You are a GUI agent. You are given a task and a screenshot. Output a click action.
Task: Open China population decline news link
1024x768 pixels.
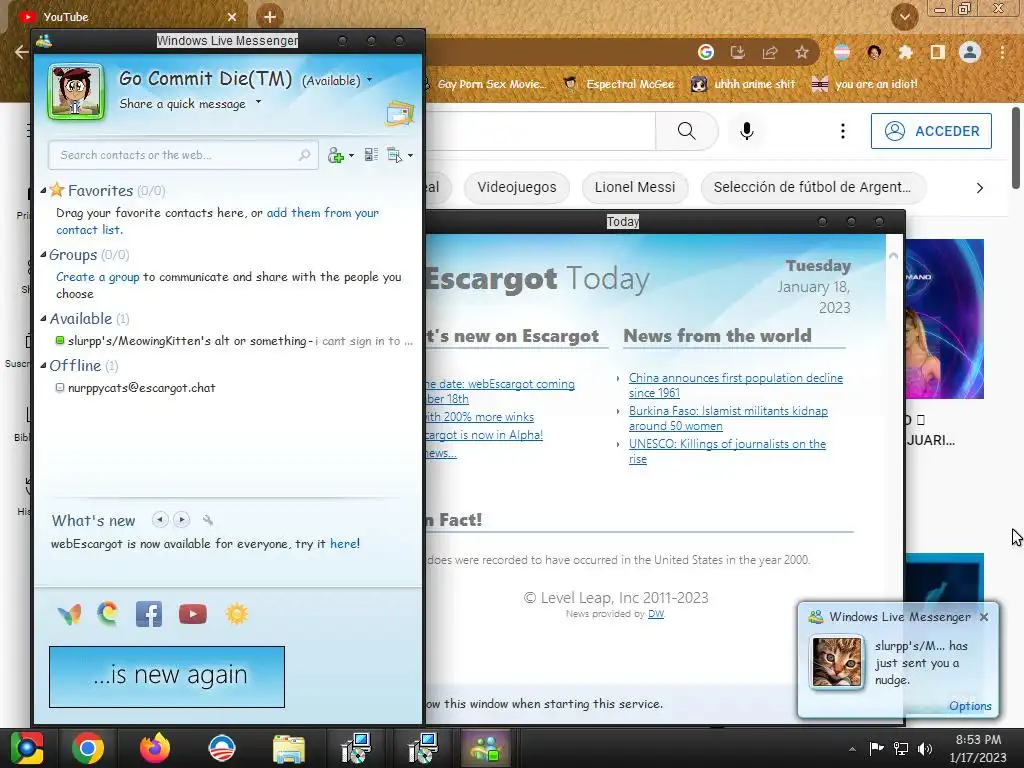tap(736, 385)
